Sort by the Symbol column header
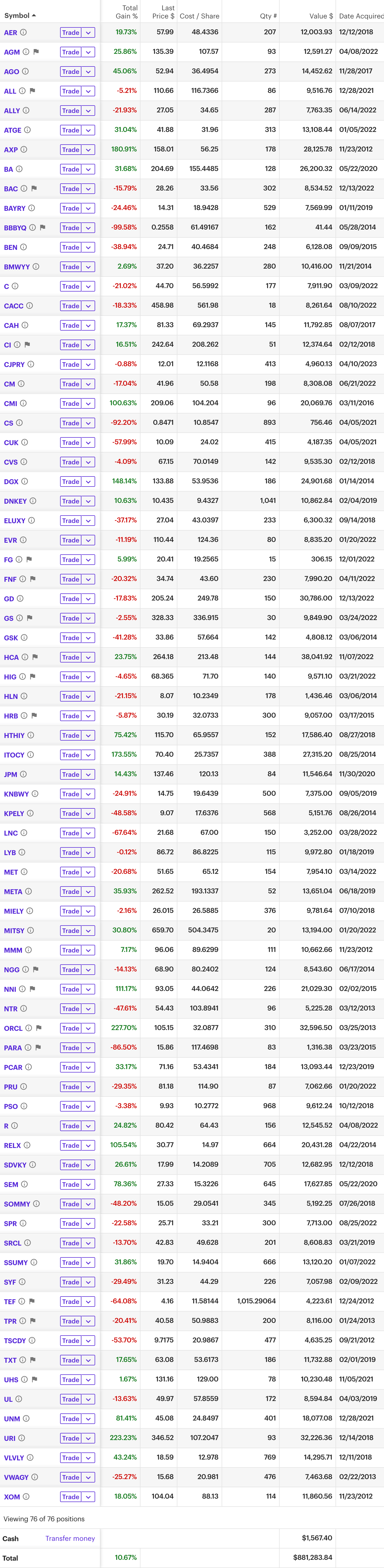The width and height of the screenshot is (384, 1568). point(20,16)
